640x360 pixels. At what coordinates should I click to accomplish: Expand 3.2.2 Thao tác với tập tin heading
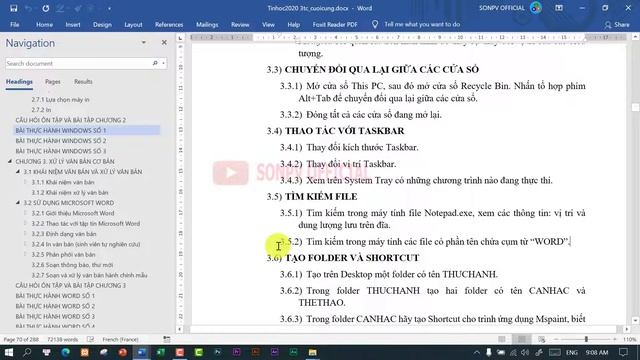26,223
